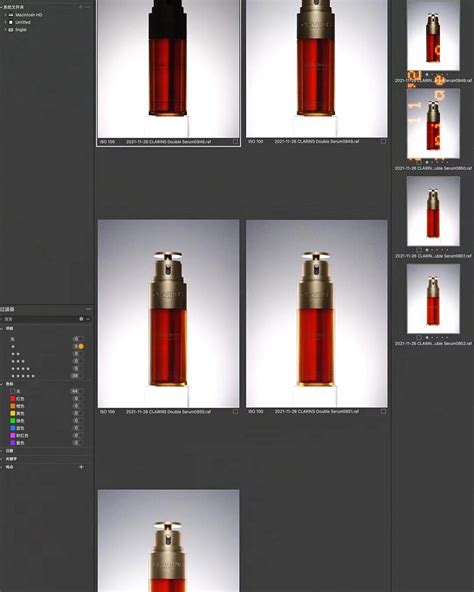Screen dimensions: 474x592
Task: Tick the checkbox under Serum0851 browser thumbnail
Action: [x=418, y=250]
